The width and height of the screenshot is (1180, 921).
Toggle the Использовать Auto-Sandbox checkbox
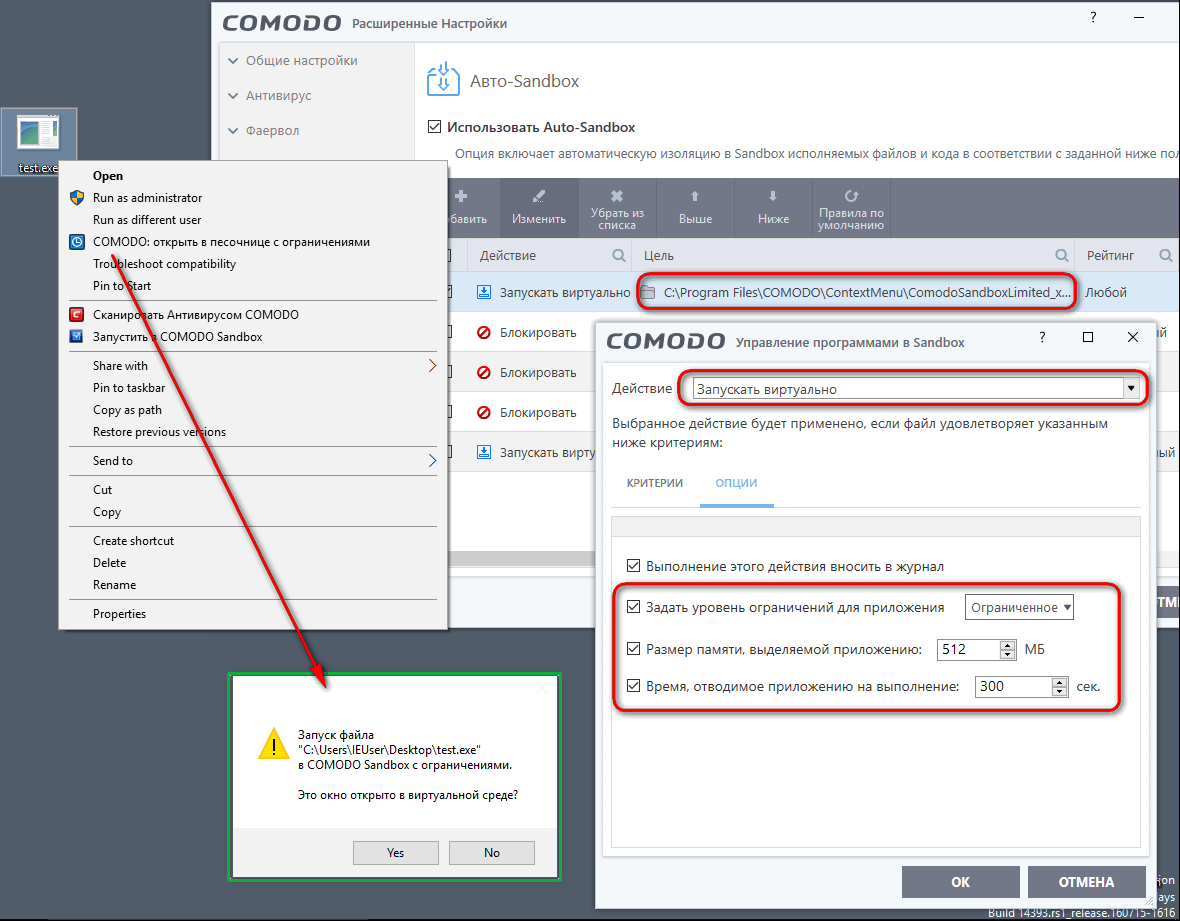coord(434,126)
